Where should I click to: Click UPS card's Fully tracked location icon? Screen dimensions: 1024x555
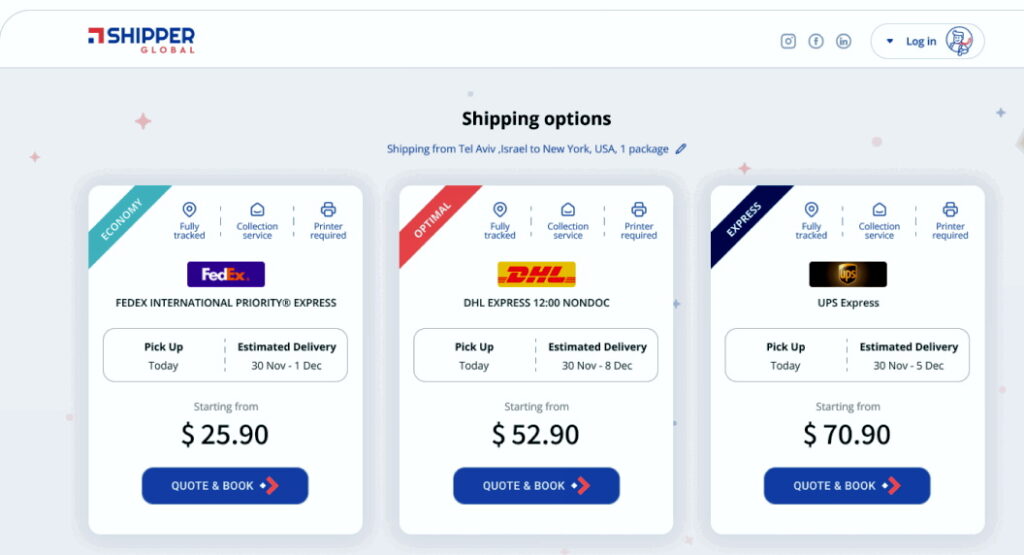click(x=811, y=210)
